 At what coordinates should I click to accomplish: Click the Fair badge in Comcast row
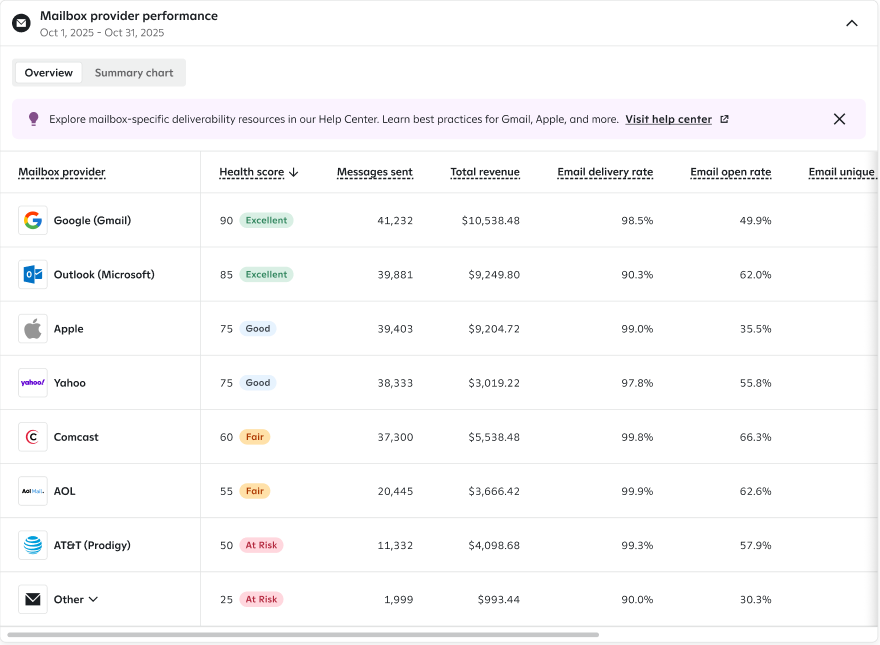tap(255, 437)
